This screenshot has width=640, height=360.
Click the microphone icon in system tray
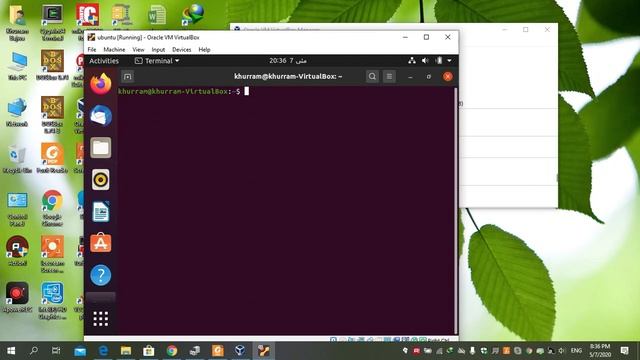(x=472, y=351)
